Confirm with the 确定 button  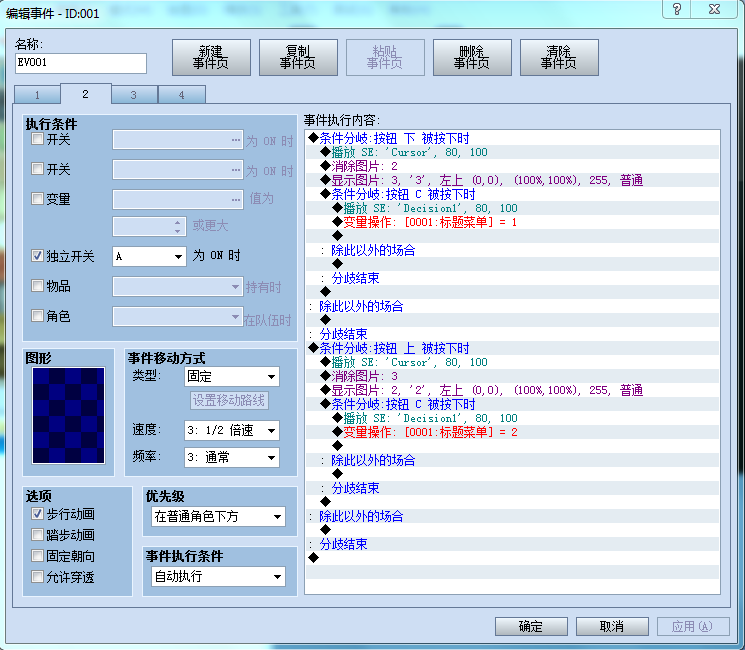coord(531,626)
